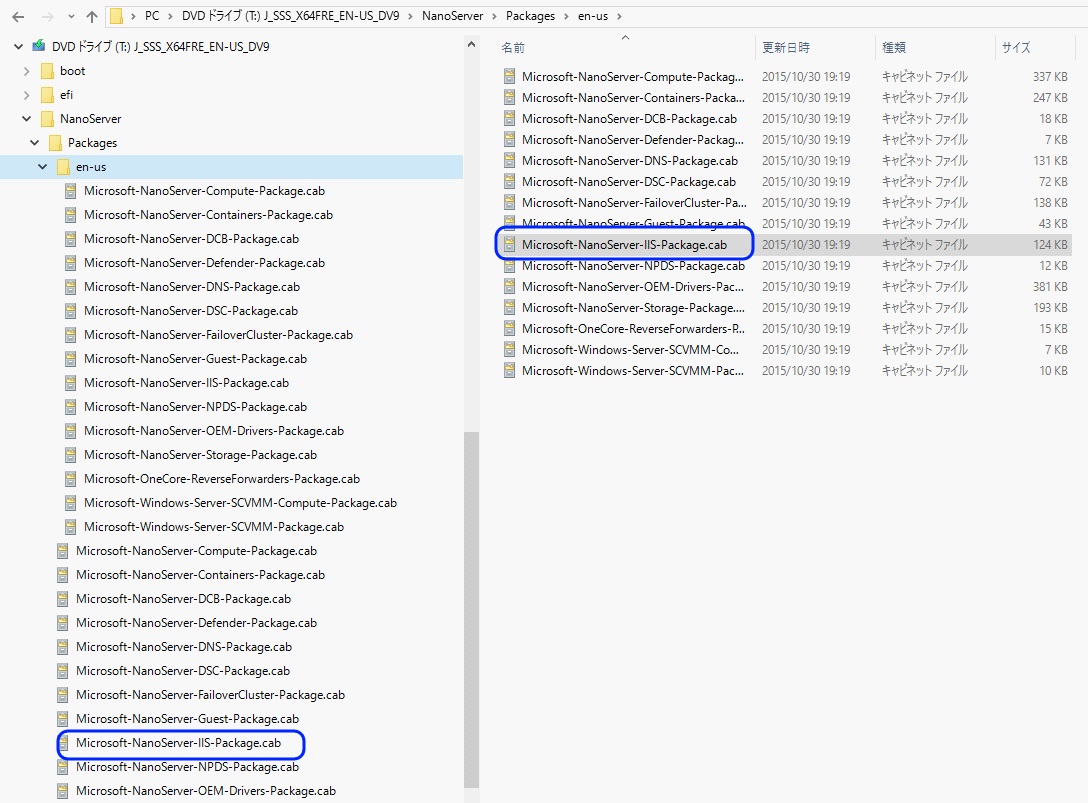
Task: Jump to PC in the address bar
Action: (x=152, y=16)
